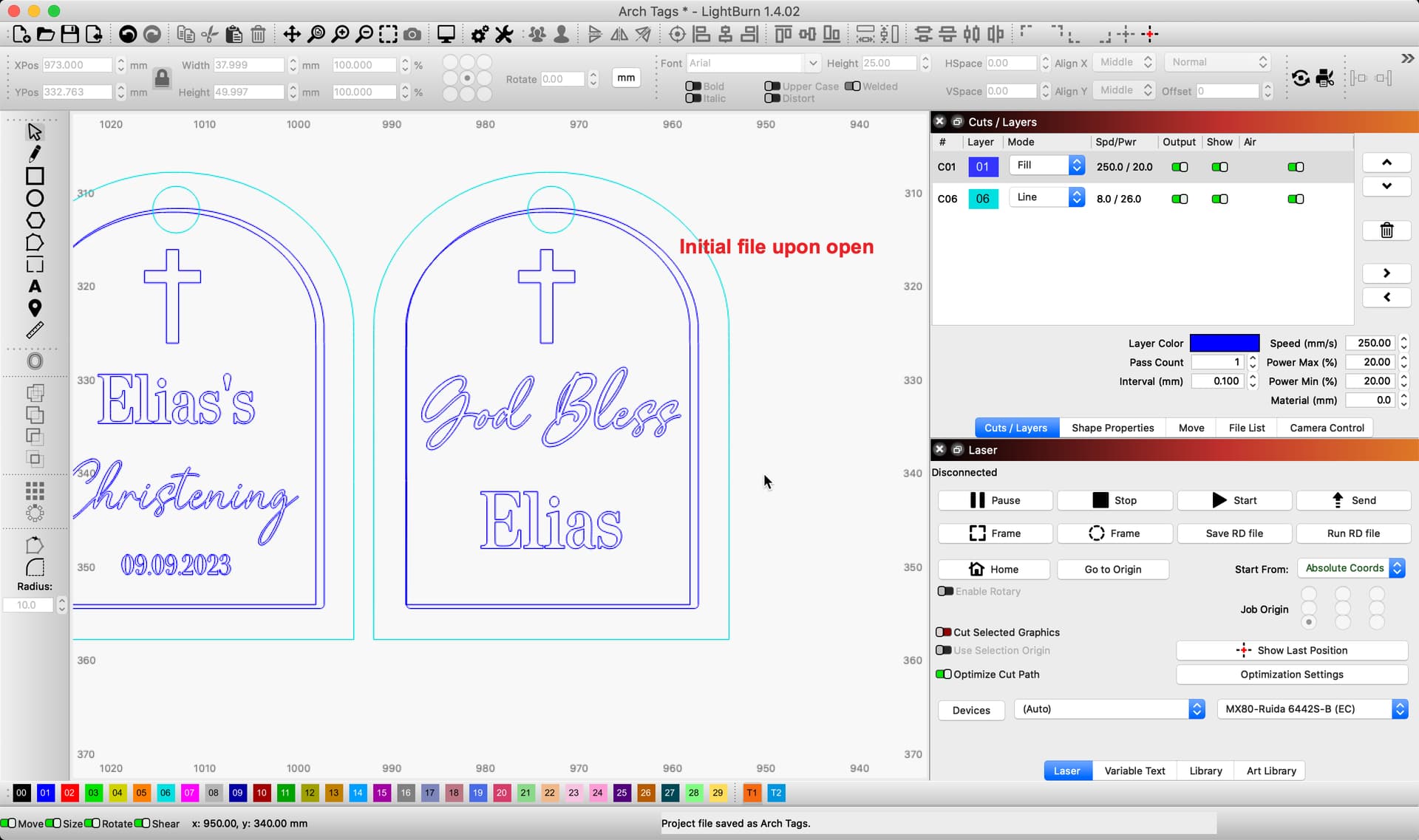The width and height of the screenshot is (1419, 840).
Task: Toggle the Bold font switch
Action: coord(693,86)
